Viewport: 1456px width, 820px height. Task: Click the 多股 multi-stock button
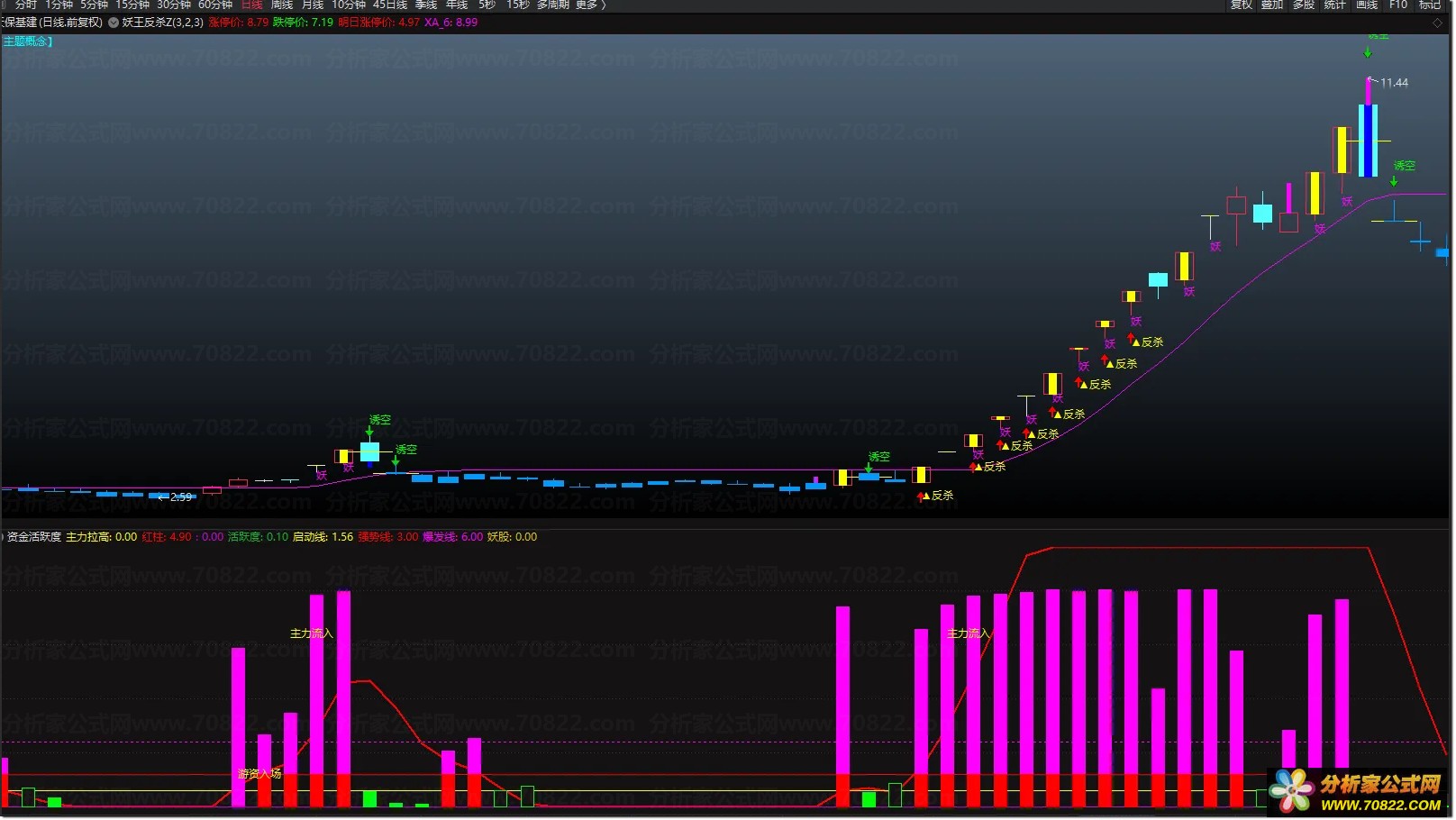1304,5
